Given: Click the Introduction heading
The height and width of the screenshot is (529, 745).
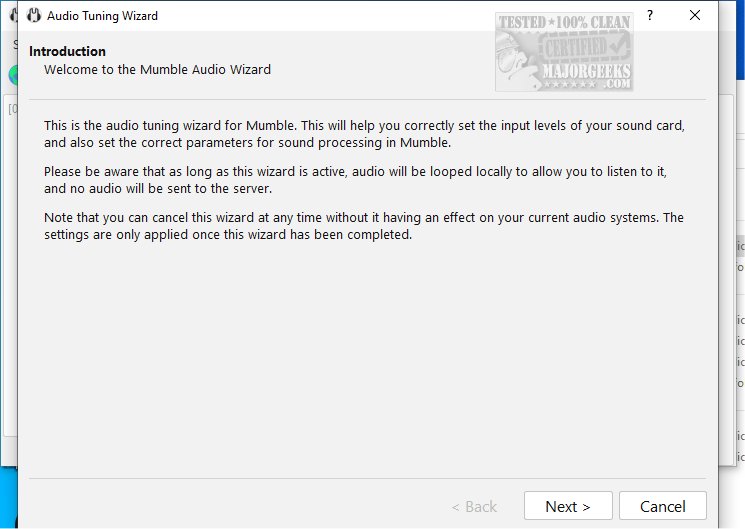Looking at the screenshot, I should 67,51.
